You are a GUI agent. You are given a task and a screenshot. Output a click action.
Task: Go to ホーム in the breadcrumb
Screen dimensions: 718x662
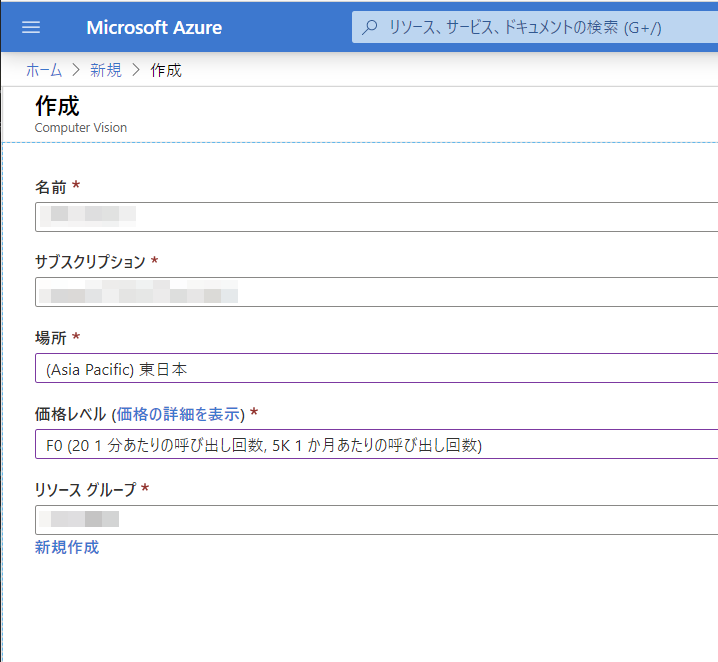click(44, 70)
